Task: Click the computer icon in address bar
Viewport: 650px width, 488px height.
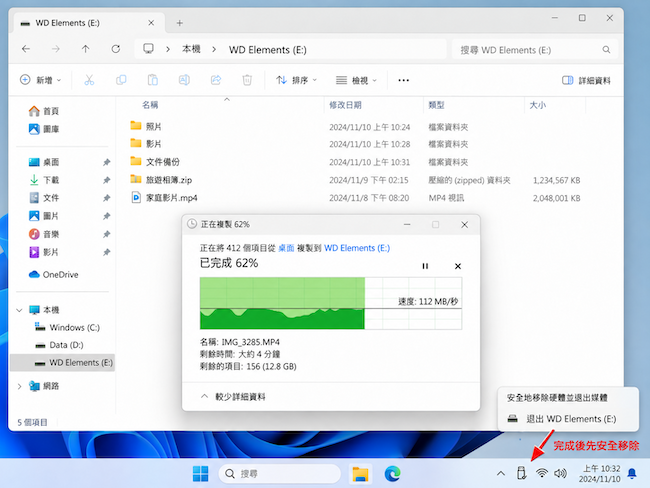Action: pos(148,49)
